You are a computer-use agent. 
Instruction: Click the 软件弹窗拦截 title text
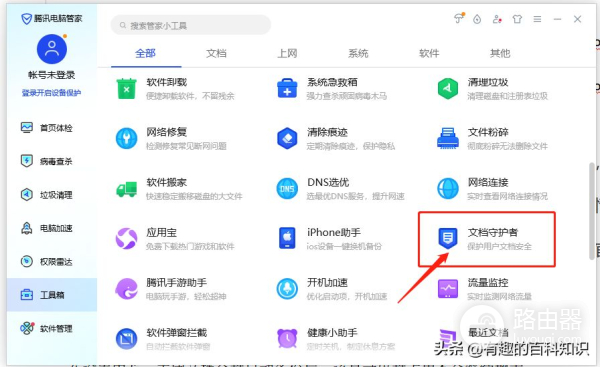(x=176, y=333)
